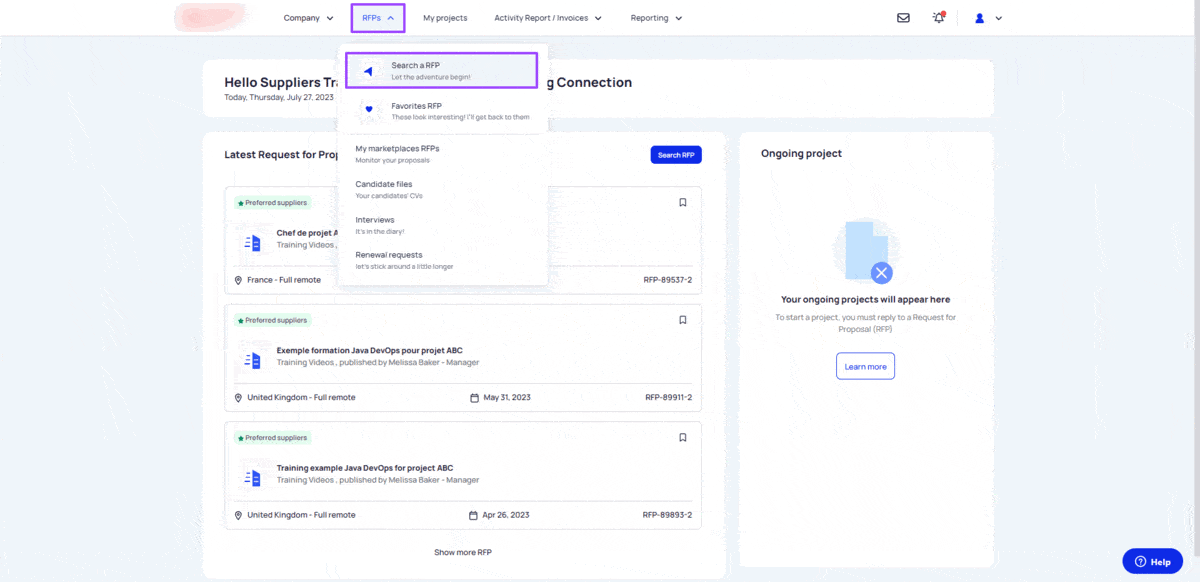Image resolution: width=1200 pixels, height=582 pixels.
Task: Click document icon of Exemple formation Java DevOps
Action: click(251, 359)
